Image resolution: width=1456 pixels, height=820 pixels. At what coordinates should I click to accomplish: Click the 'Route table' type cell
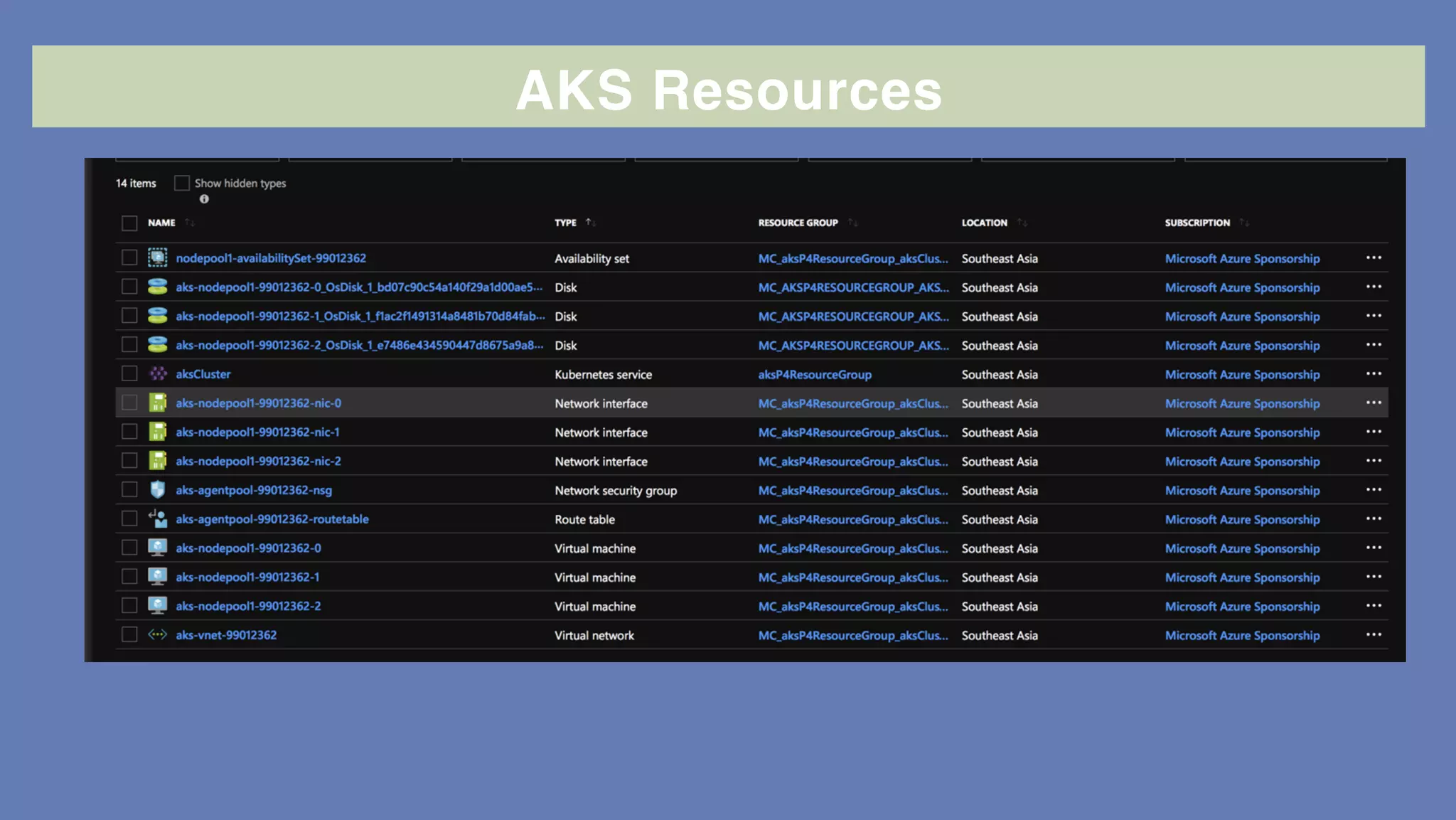point(584,520)
